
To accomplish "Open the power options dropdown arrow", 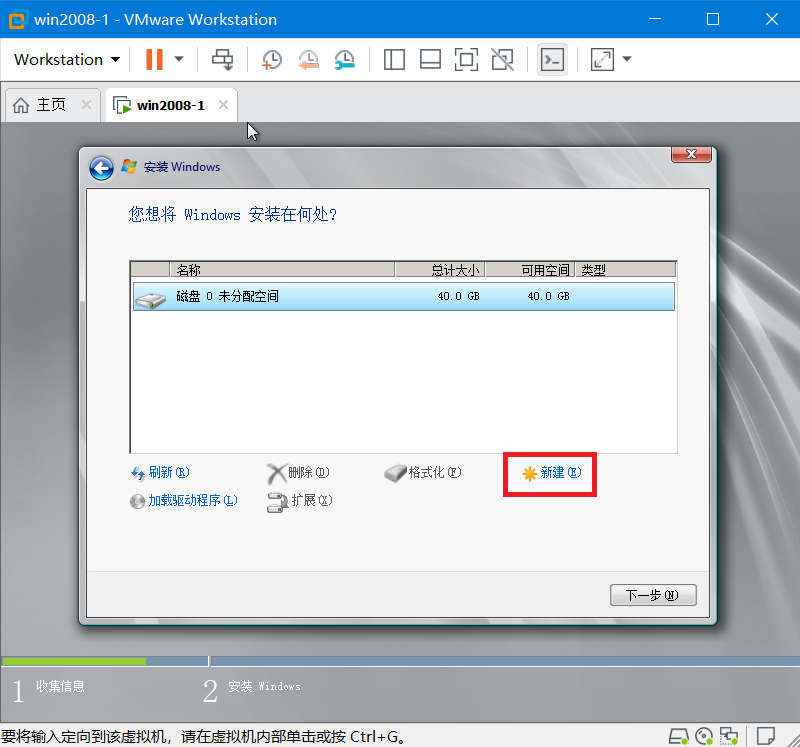I will [179, 59].
